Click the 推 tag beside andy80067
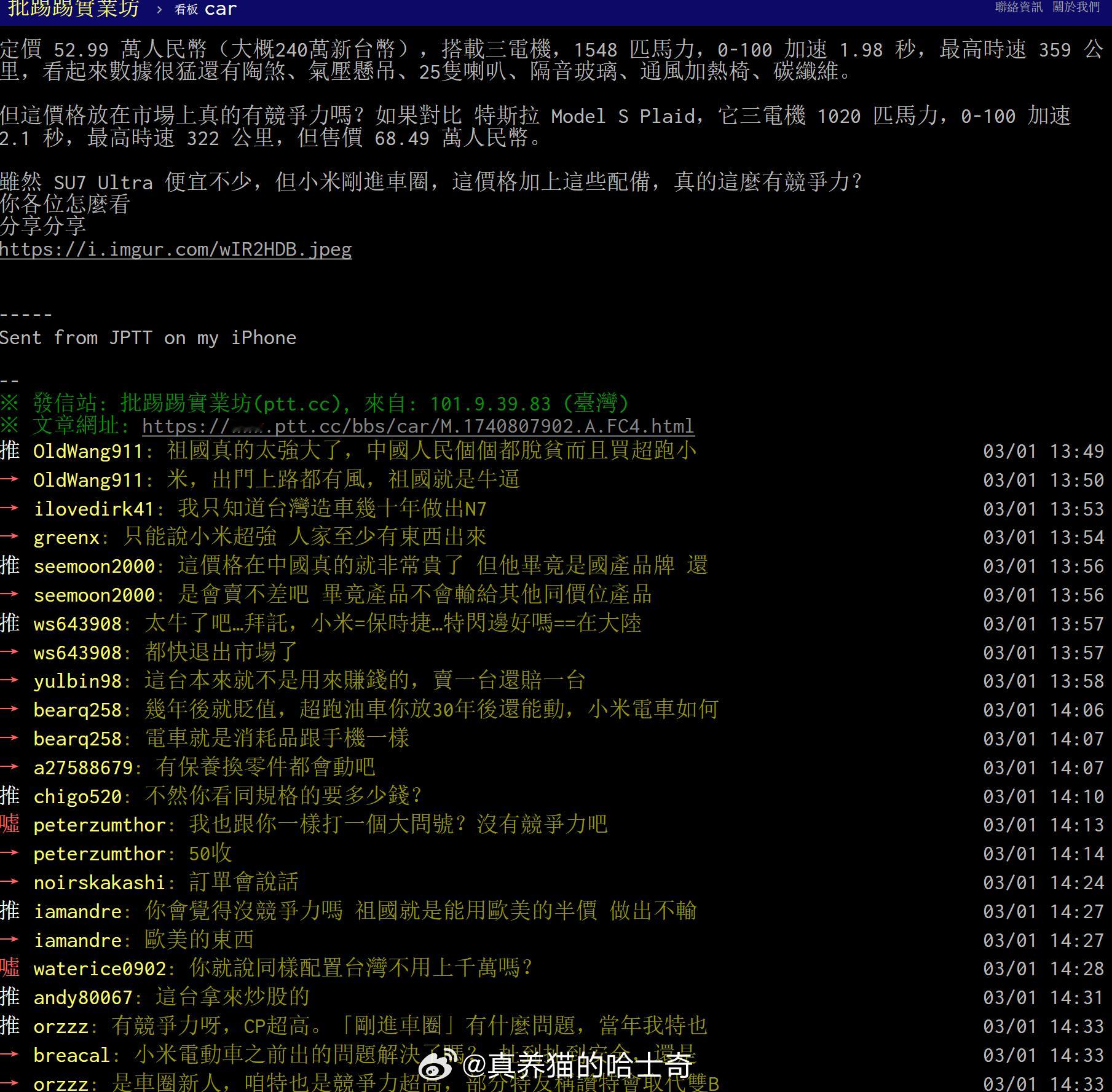This screenshot has height=1092, width=1112. (x=10, y=998)
